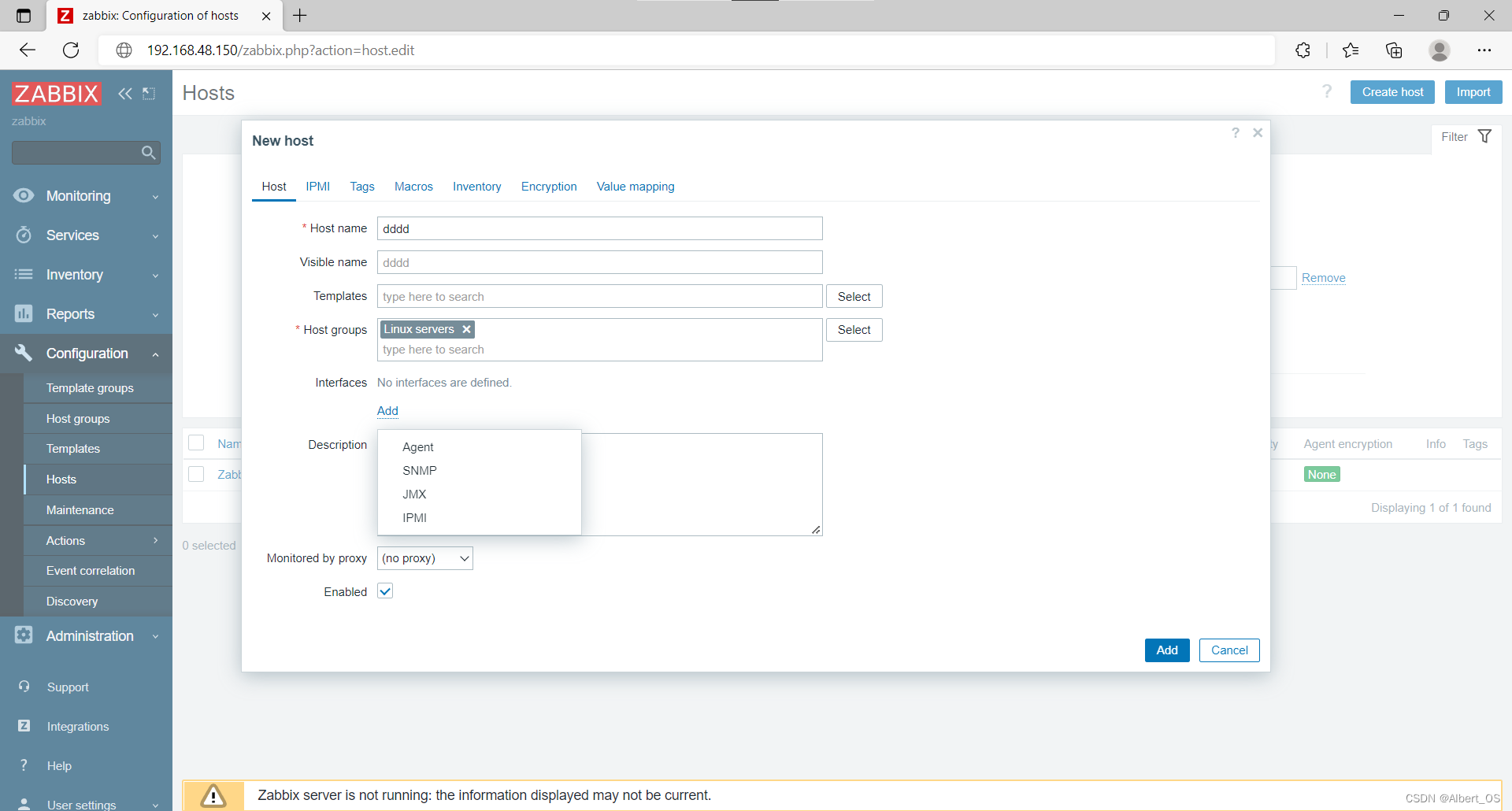Click into the Host name field

(600, 228)
